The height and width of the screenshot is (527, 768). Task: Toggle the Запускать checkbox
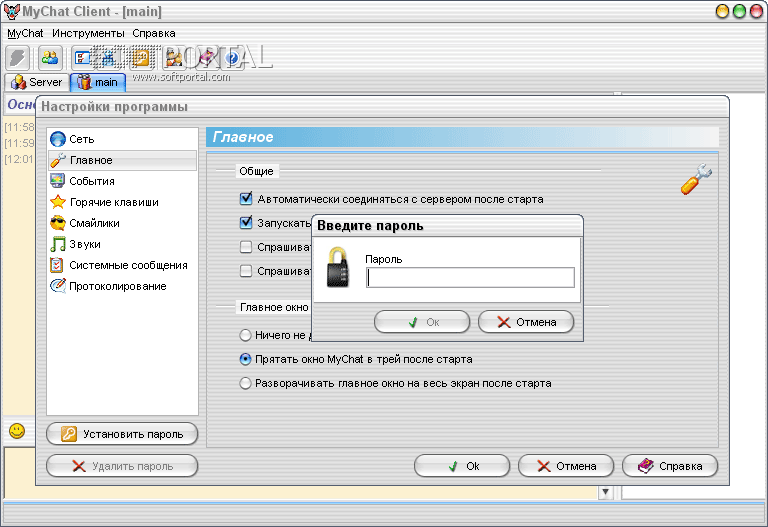click(x=246, y=223)
